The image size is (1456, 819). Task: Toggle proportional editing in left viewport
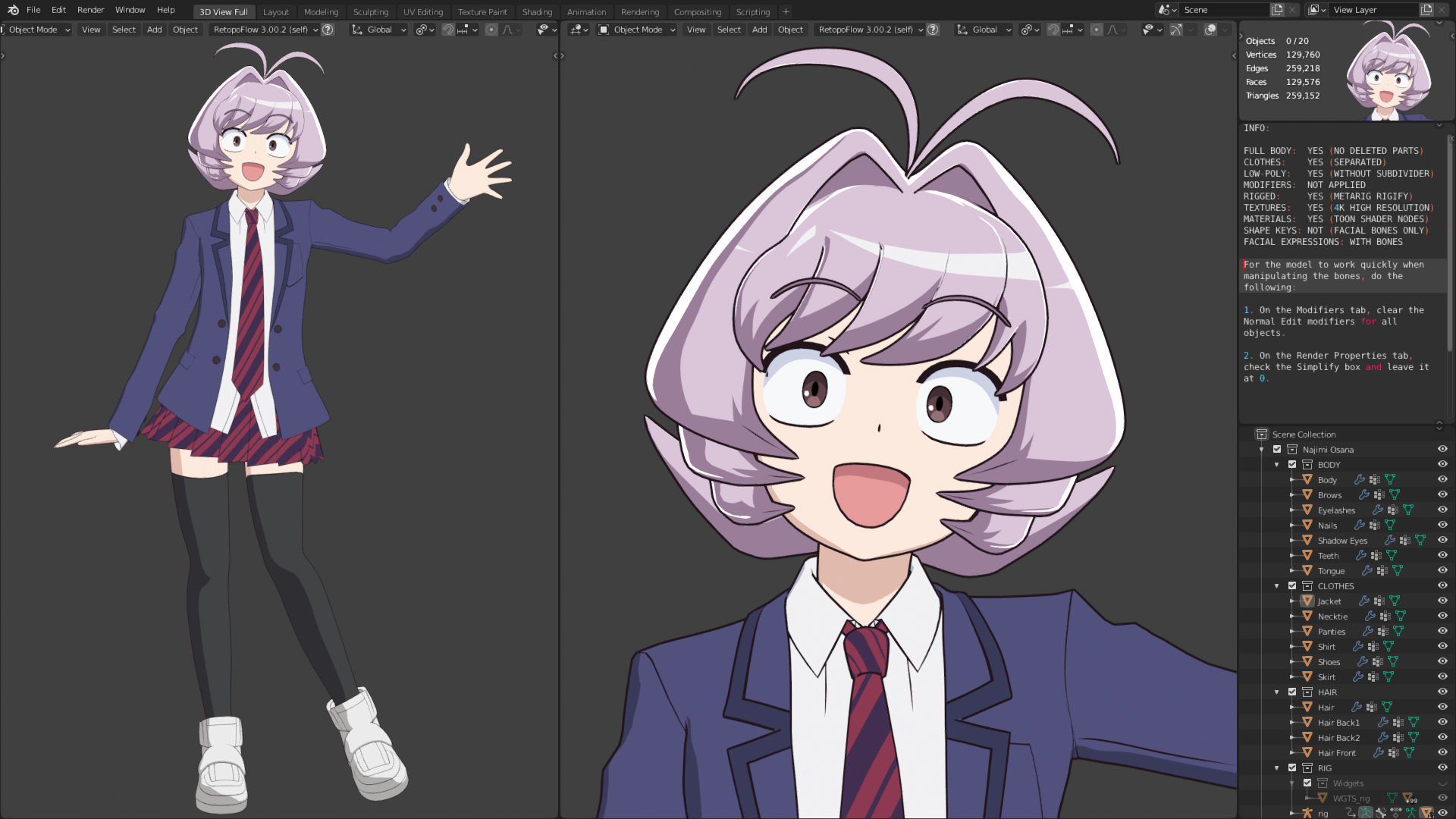tap(491, 30)
